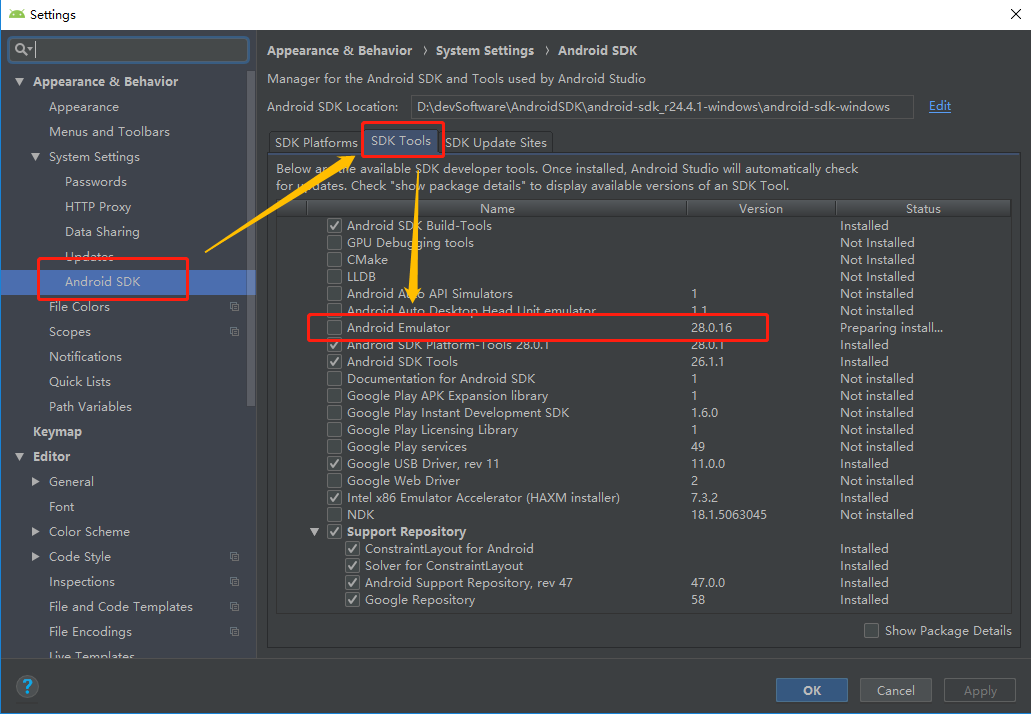Viewport: 1031px width, 714px height.
Task: Uncheck ConstraintLayout for Android
Action: (x=352, y=548)
